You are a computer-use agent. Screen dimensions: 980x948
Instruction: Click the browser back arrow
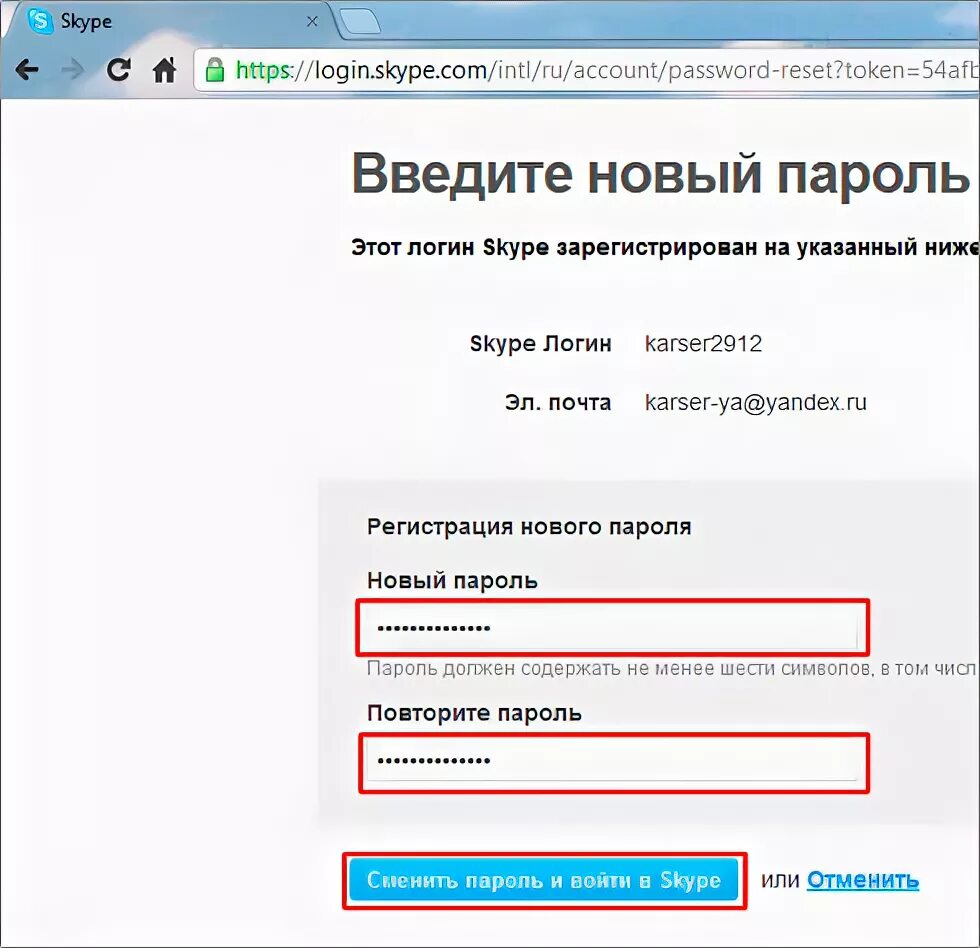tap(27, 69)
